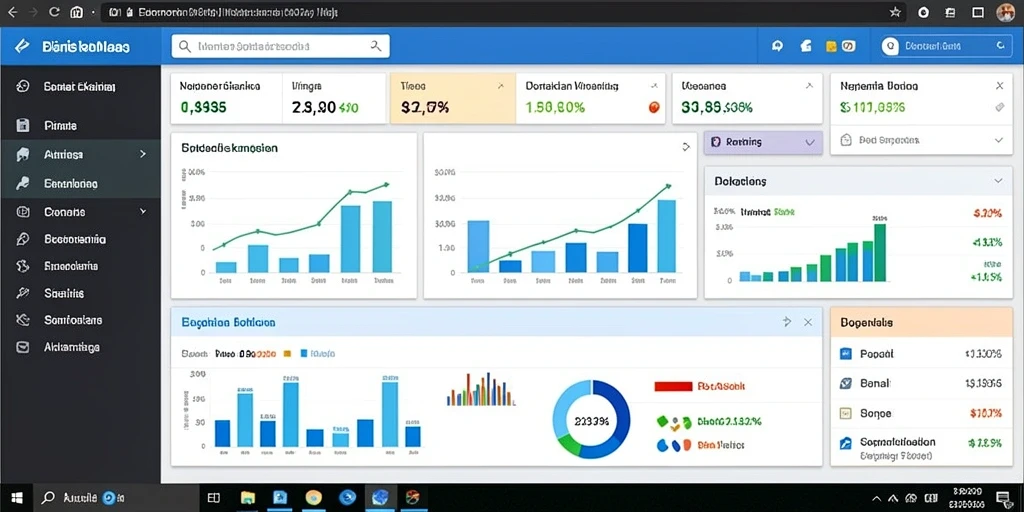Click the orange legend swatch above bar chart
1024x512 pixels.
coord(287,354)
